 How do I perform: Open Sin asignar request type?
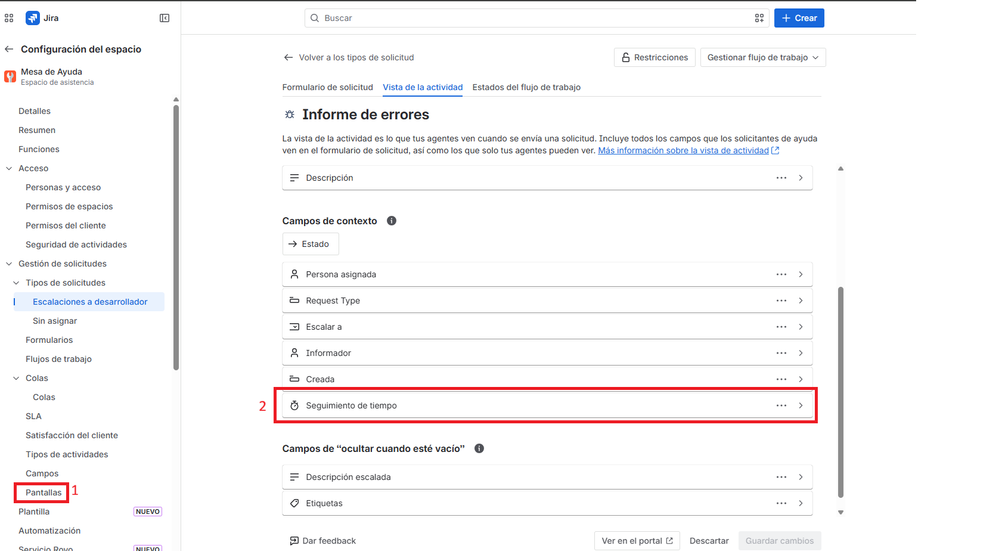55,321
